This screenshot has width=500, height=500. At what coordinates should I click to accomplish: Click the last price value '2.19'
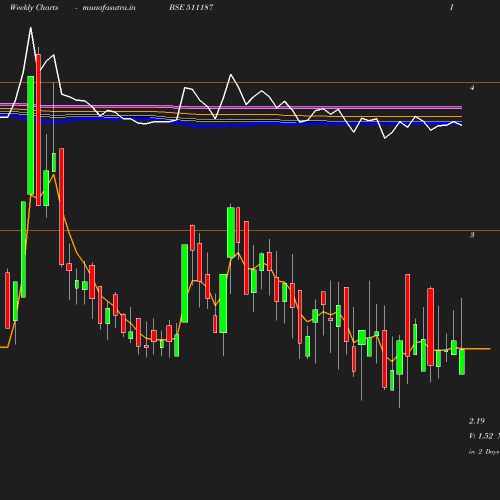pos(477,421)
